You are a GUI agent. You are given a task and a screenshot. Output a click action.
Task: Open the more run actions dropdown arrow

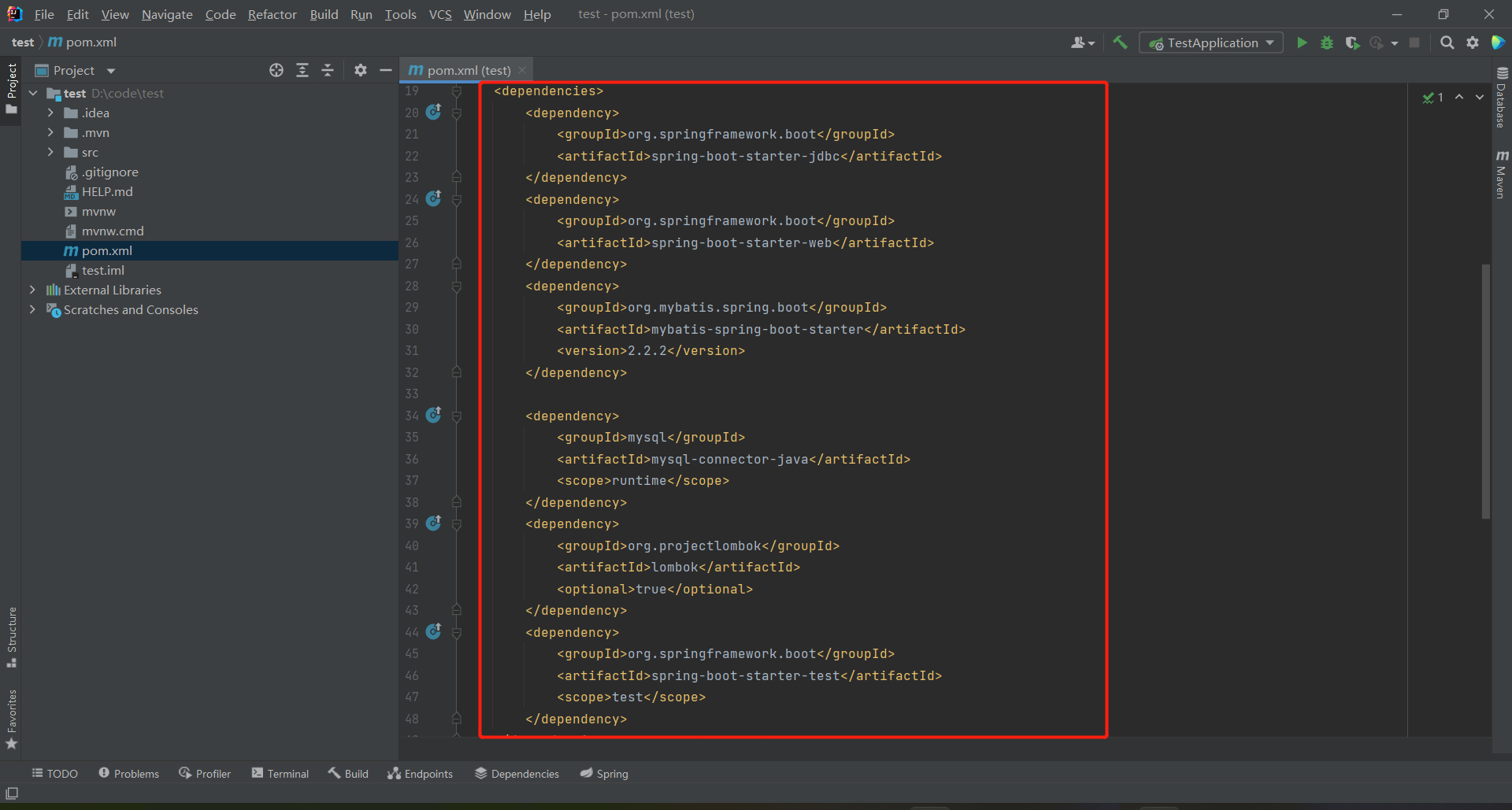tap(1395, 43)
